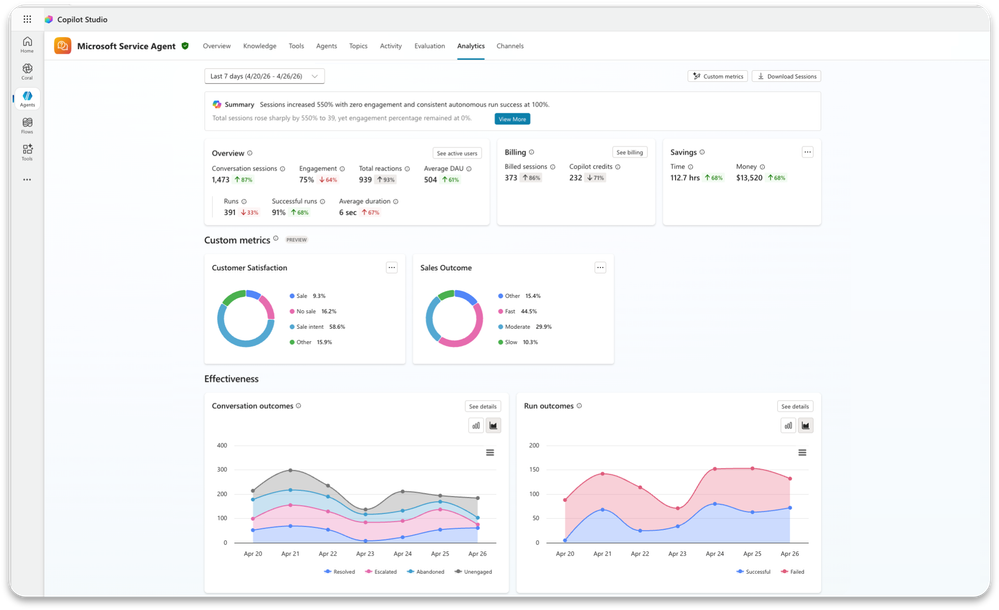Screen dimensions: 999x610
Task: Toggle Abandoned series in chart legend
Action: 426,572
